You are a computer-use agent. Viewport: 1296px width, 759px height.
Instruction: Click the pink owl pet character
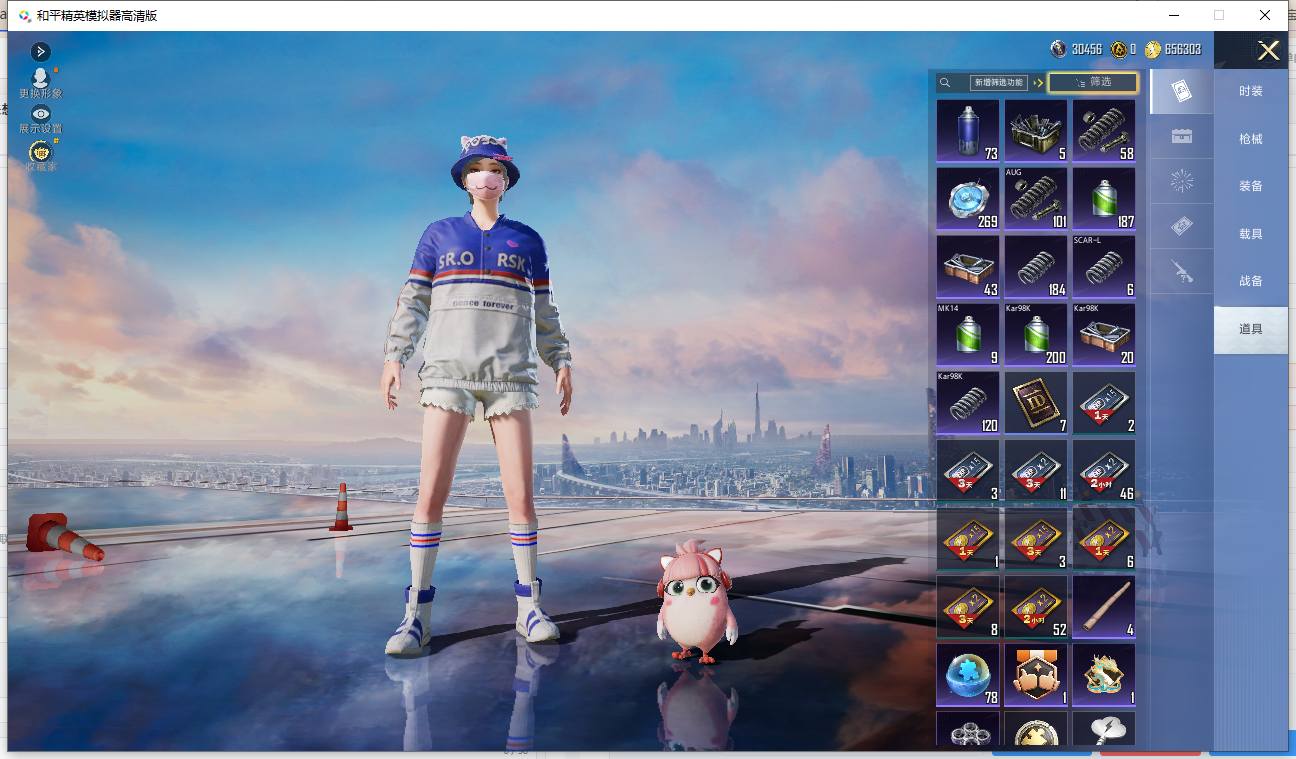(x=696, y=602)
